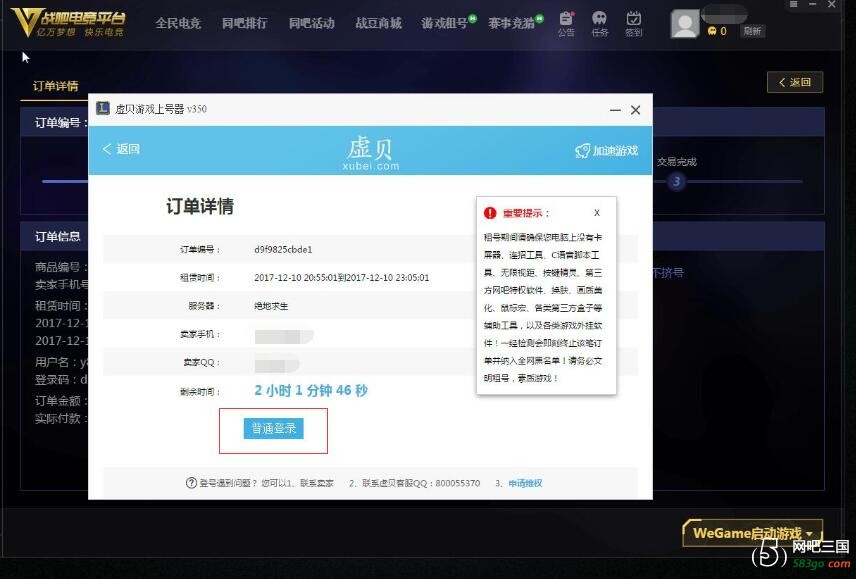Screen dimensions: 856x579
Task: Open the 赛事竞猜 menu
Action: tap(511, 23)
